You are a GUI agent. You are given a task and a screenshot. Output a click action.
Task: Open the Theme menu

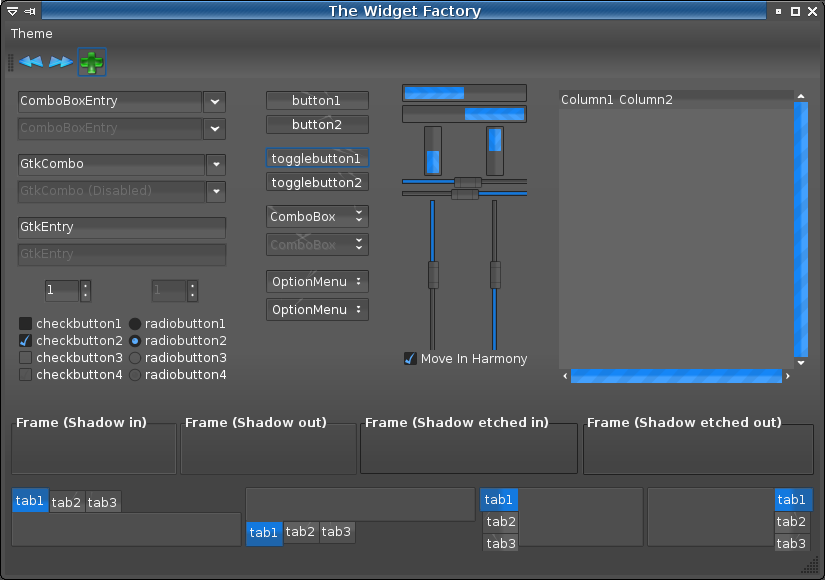pyautogui.click(x=32, y=34)
